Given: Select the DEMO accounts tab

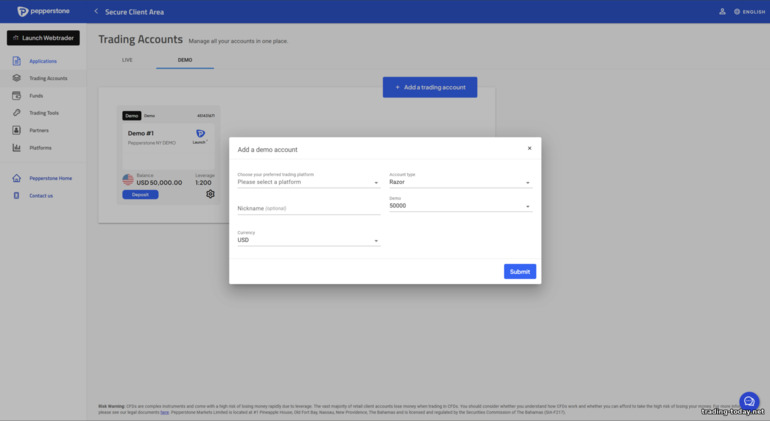Looking at the screenshot, I should (185, 60).
